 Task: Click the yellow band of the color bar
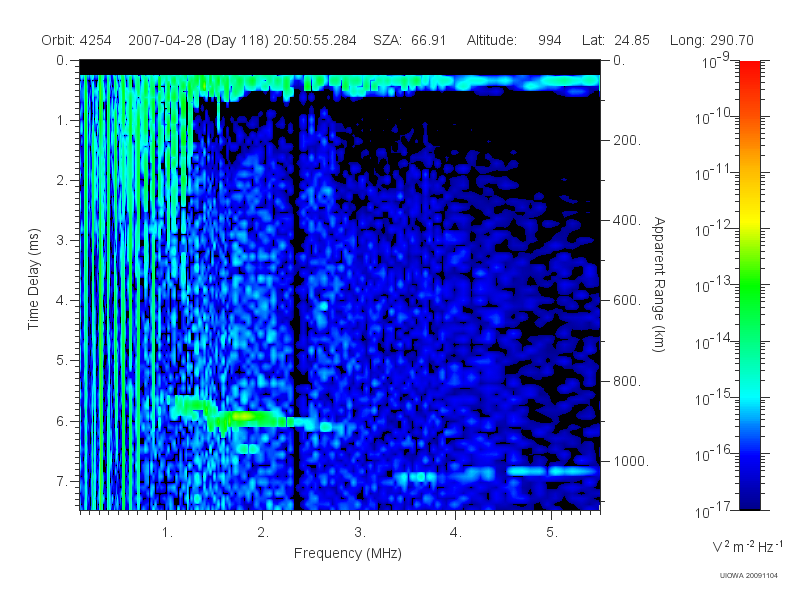[750, 218]
